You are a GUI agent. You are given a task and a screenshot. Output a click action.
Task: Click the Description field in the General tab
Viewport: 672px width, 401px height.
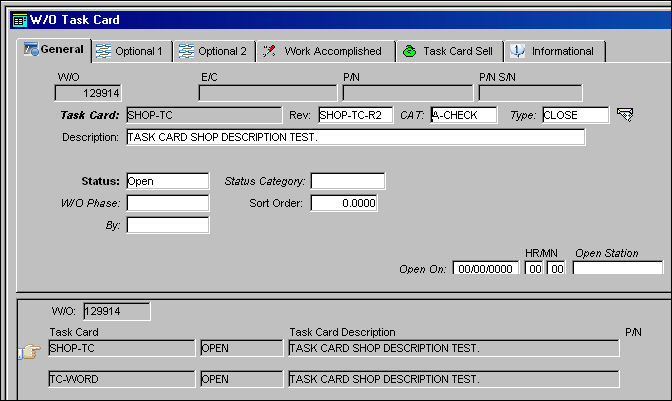(x=356, y=137)
